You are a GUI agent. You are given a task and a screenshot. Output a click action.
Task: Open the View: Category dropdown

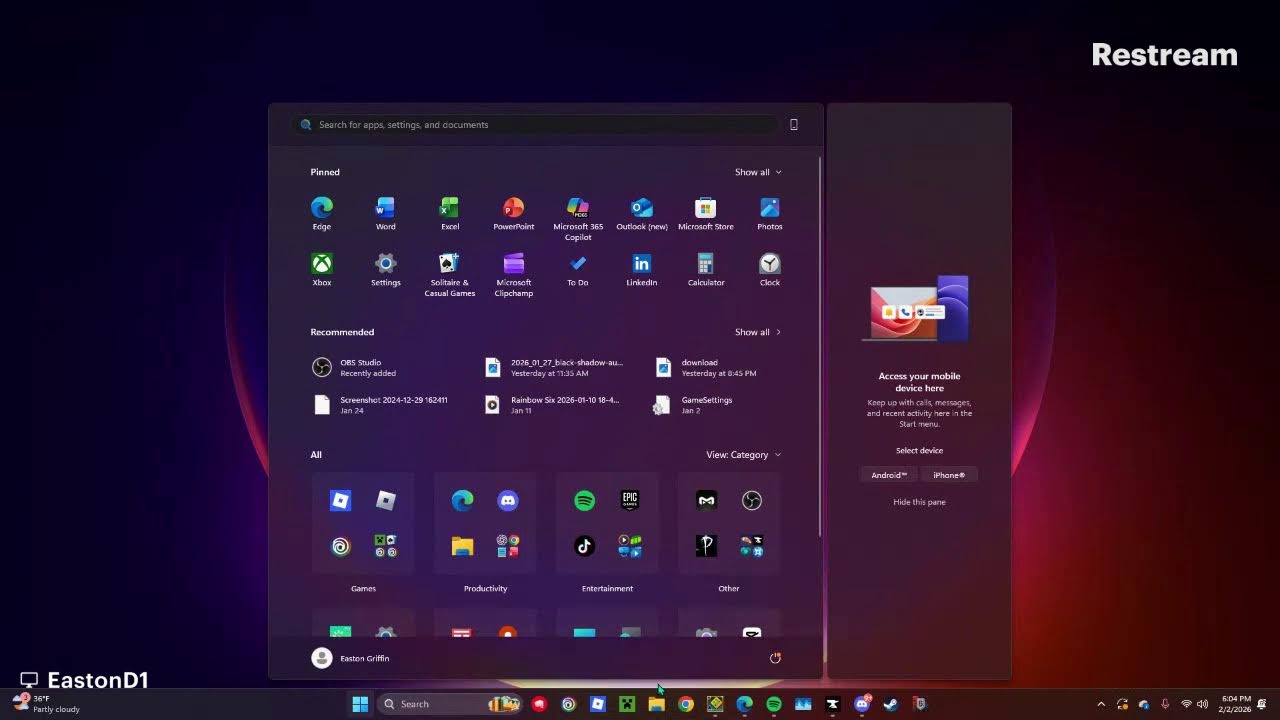click(743, 455)
